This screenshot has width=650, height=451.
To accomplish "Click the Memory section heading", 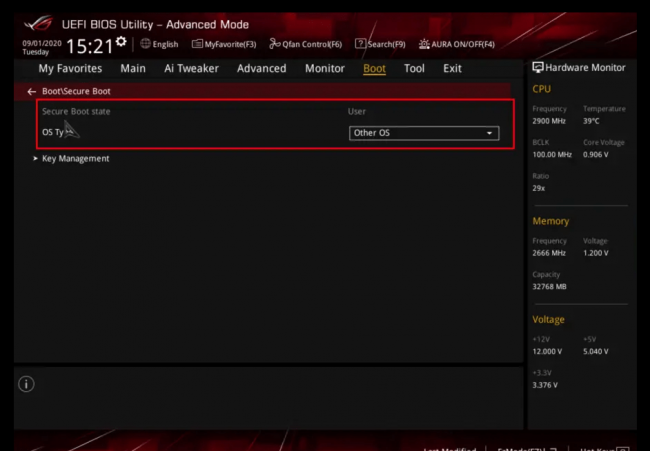I will [x=551, y=221].
